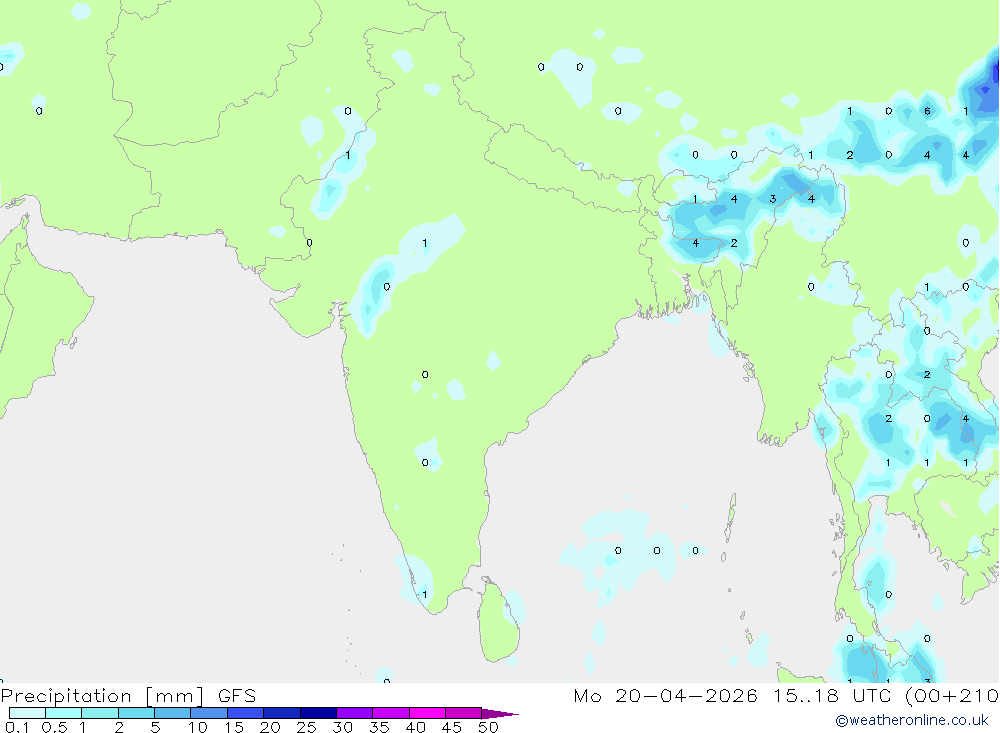The height and width of the screenshot is (733, 1000).
Task: Pick the 0.5–1 mm legend swatch
Action: (63, 713)
